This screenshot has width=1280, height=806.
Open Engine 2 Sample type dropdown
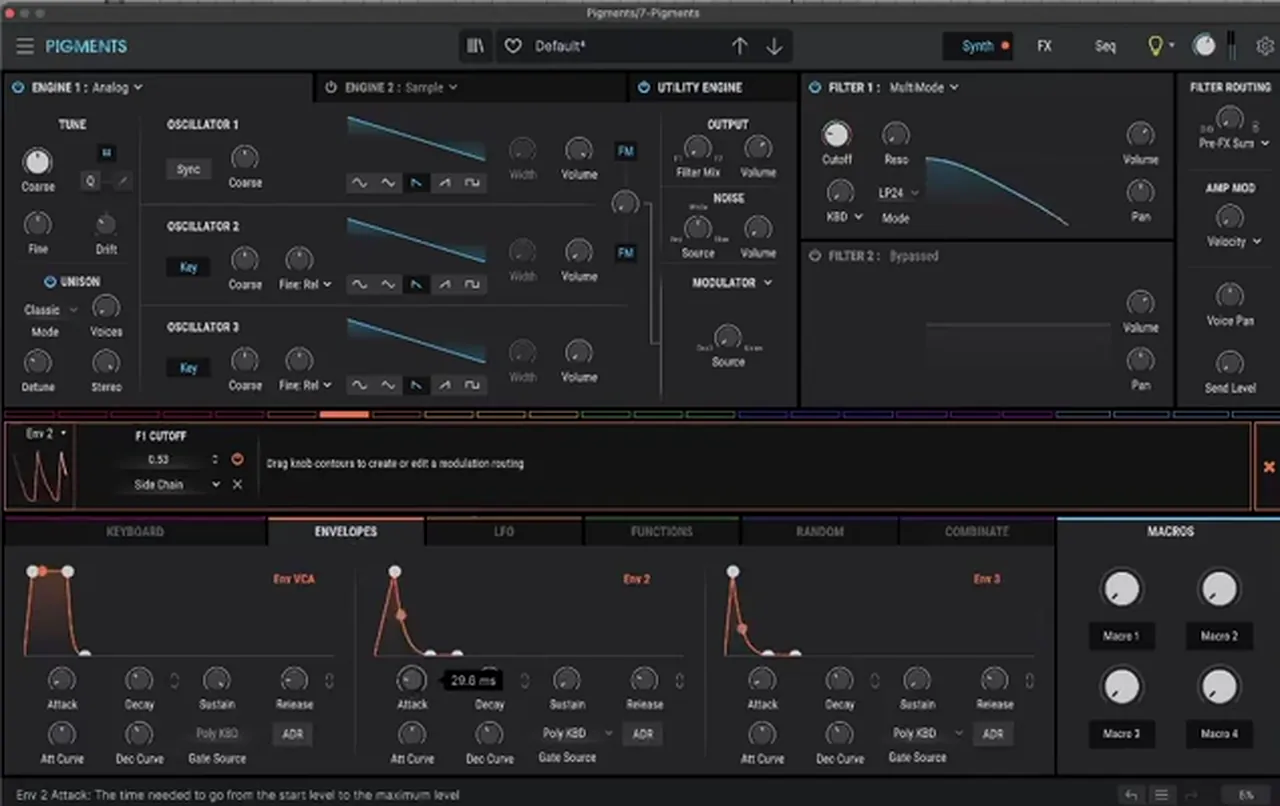pos(431,88)
